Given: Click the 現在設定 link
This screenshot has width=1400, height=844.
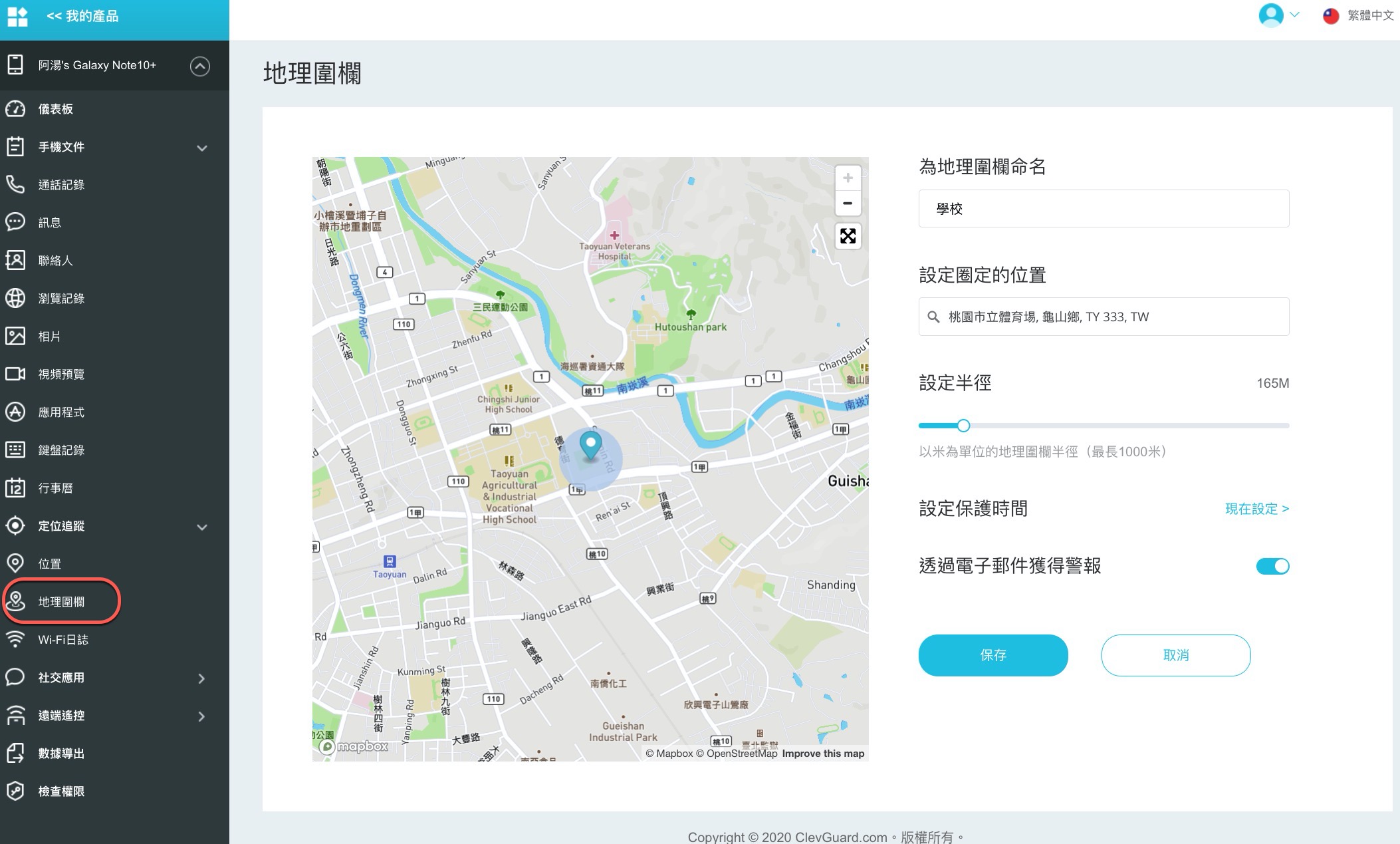Looking at the screenshot, I should [1256, 509].
